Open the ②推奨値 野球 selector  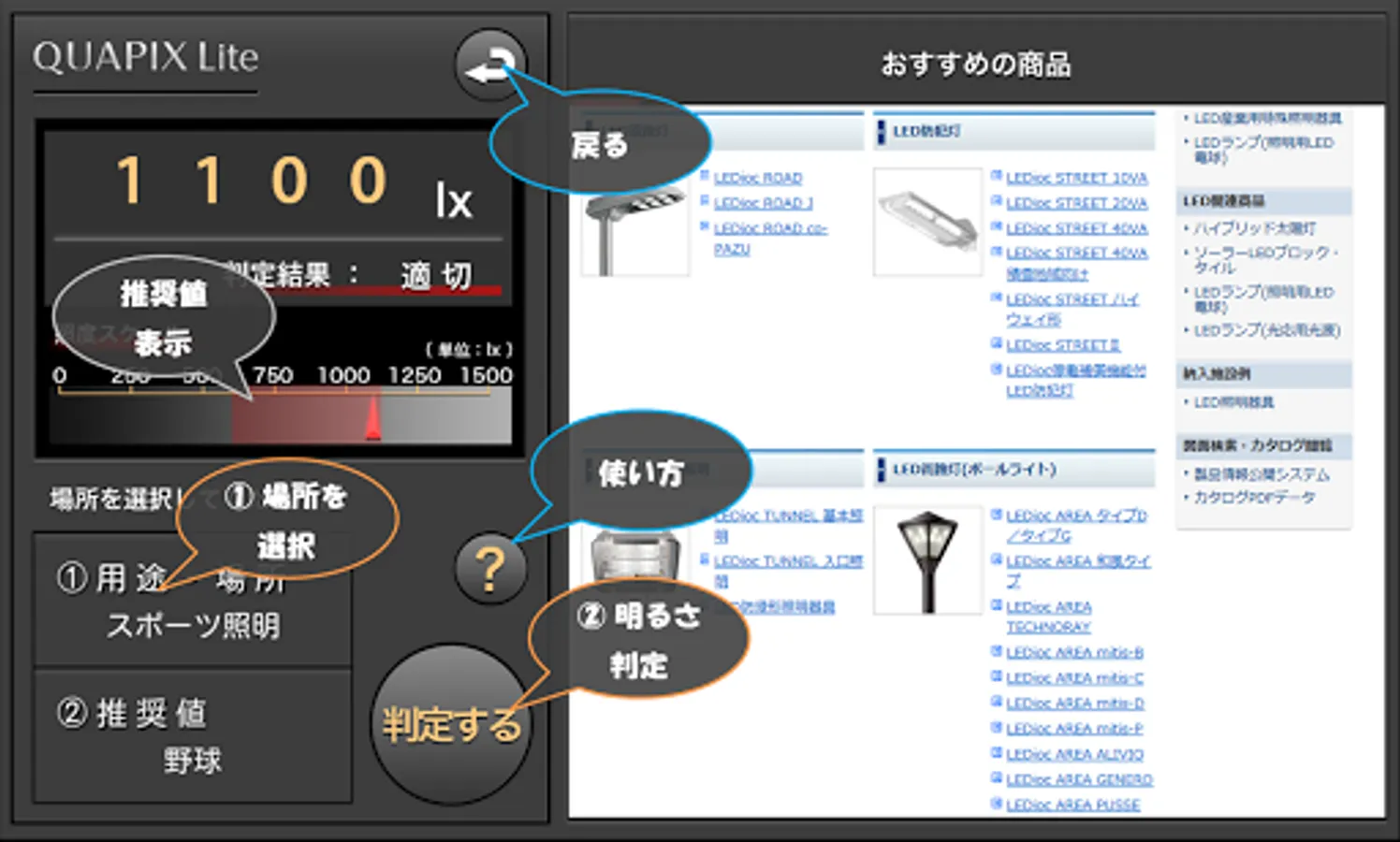[x=193, y=736]
